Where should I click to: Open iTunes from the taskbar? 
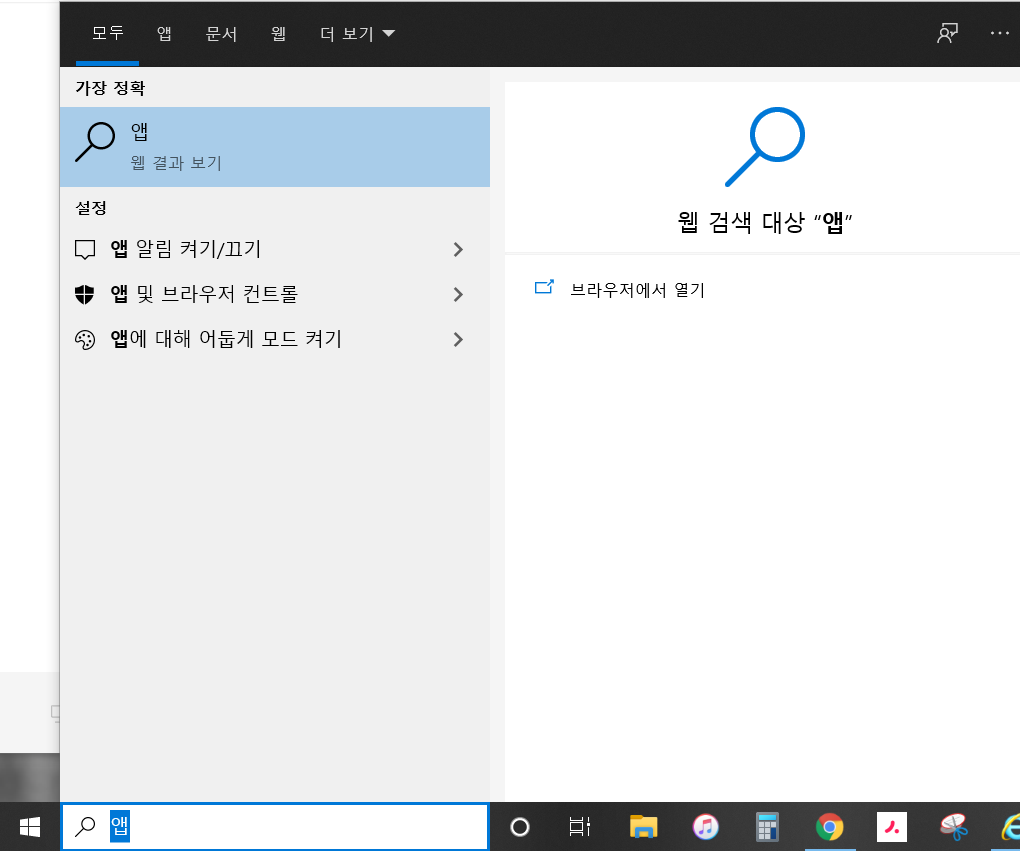point(706,827)
